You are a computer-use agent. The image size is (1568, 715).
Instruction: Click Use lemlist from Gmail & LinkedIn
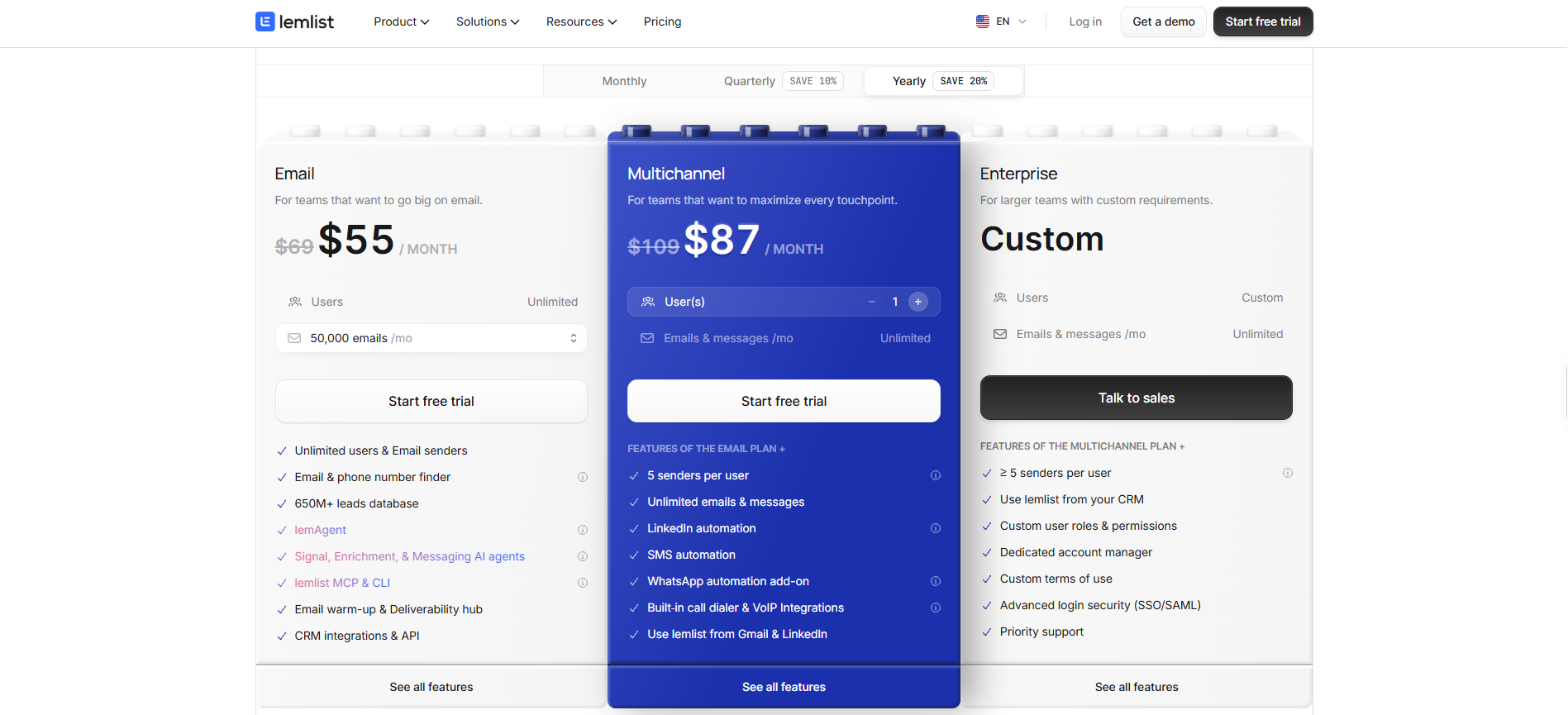click(x=737, y=634)
